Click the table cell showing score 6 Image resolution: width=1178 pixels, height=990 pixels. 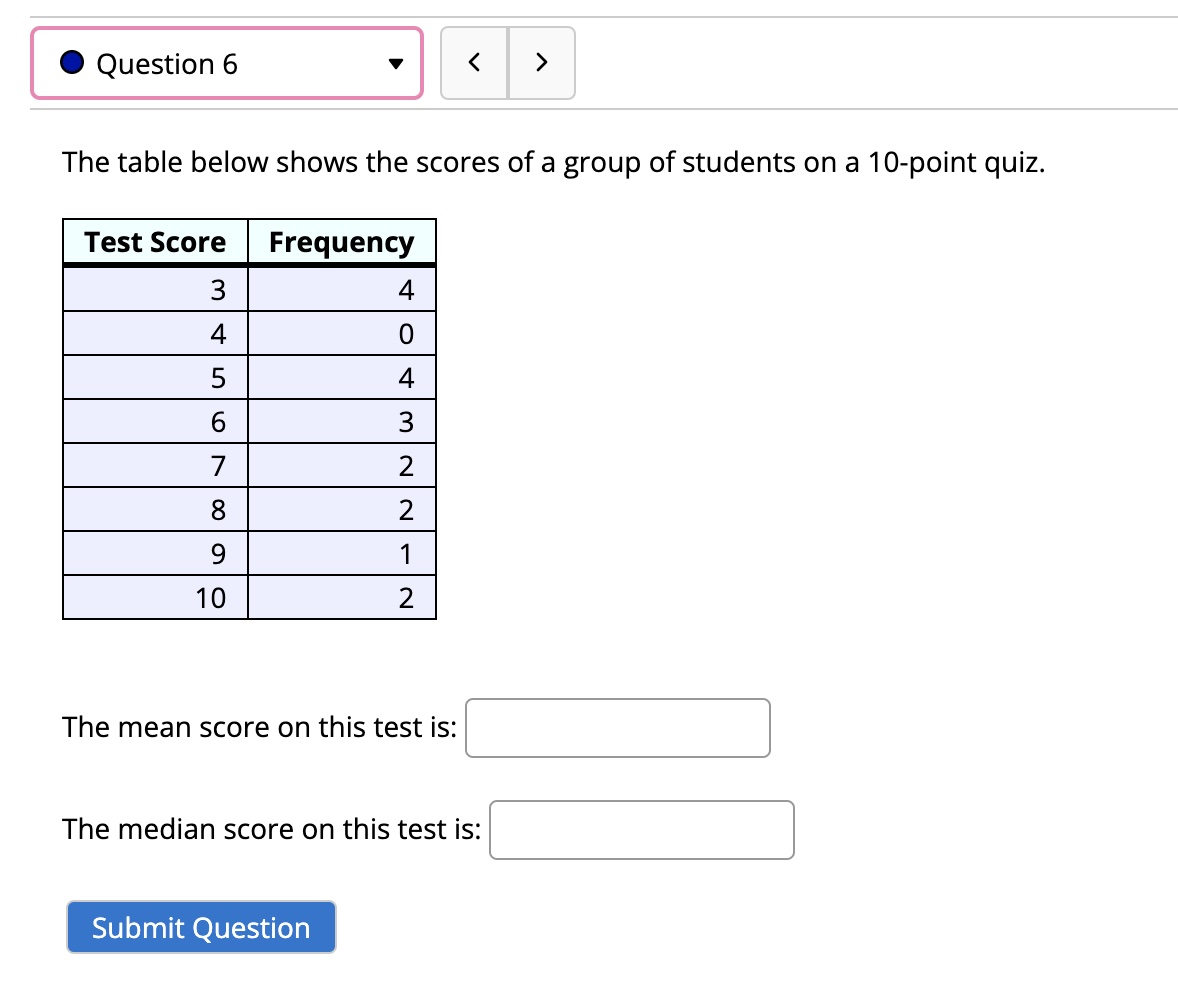click(x=155, y=421)
